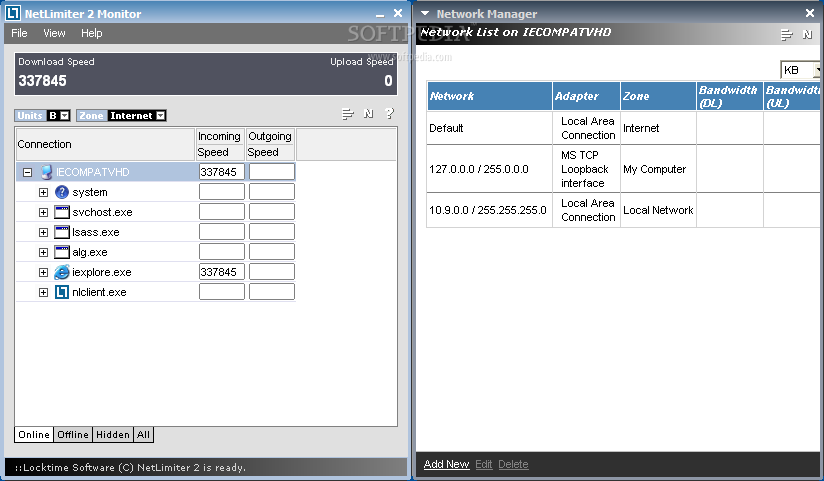This screenshot has height=481, width=824.
Task: Expand the lsass.exe tree node
Action: point(43,232)
